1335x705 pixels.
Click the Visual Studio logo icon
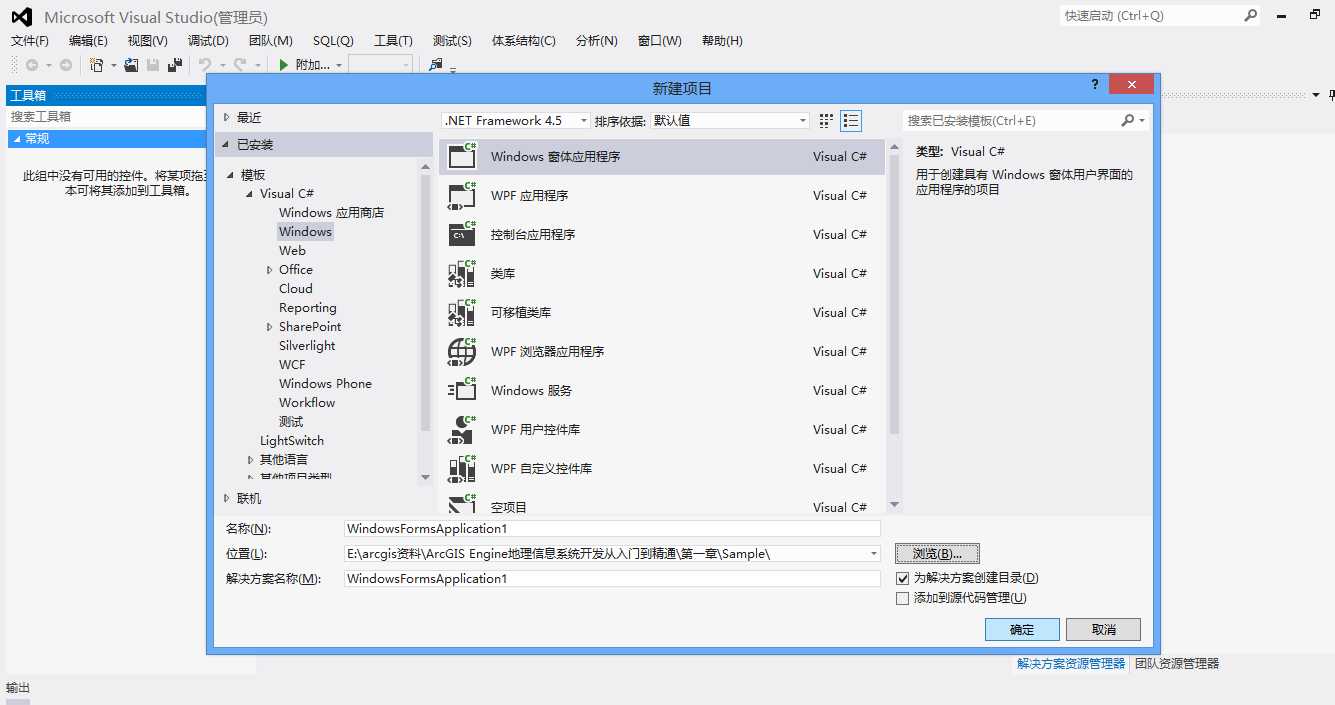(22, 17)
